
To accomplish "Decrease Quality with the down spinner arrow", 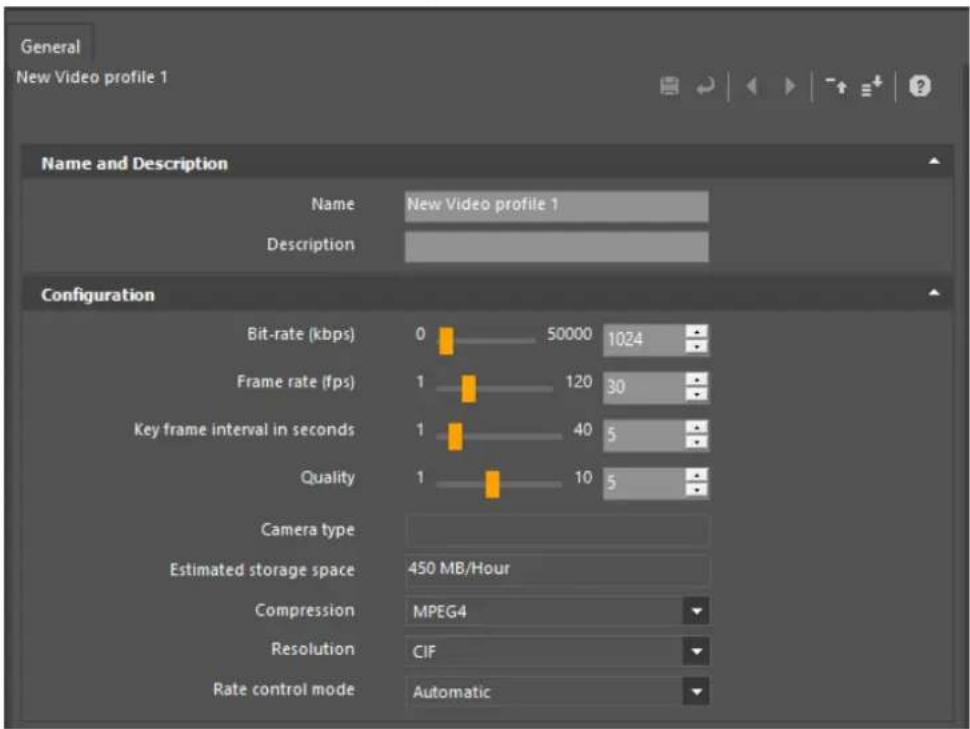I will [697, 490].
